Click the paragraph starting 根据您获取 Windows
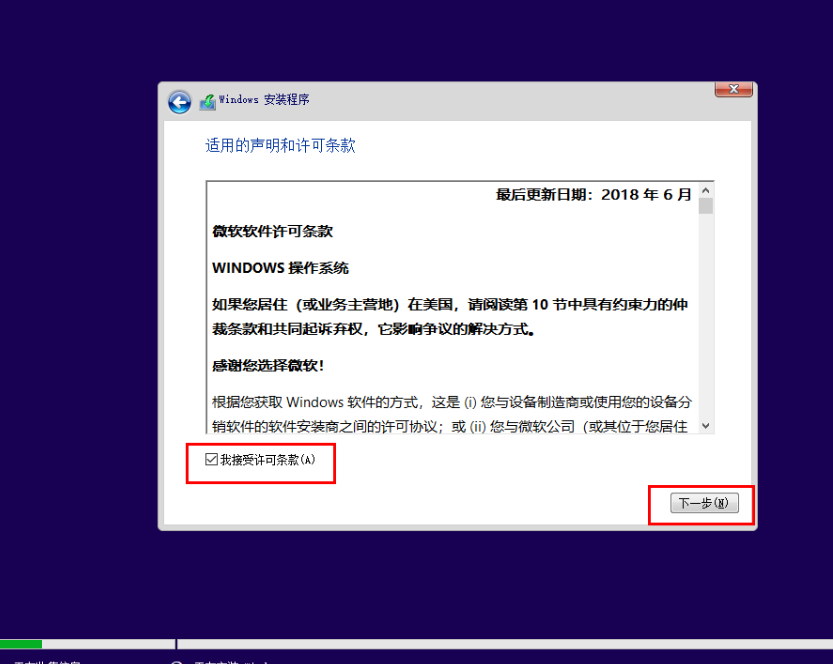This screenshot has height=664, width=833. (x=452, y=414)
